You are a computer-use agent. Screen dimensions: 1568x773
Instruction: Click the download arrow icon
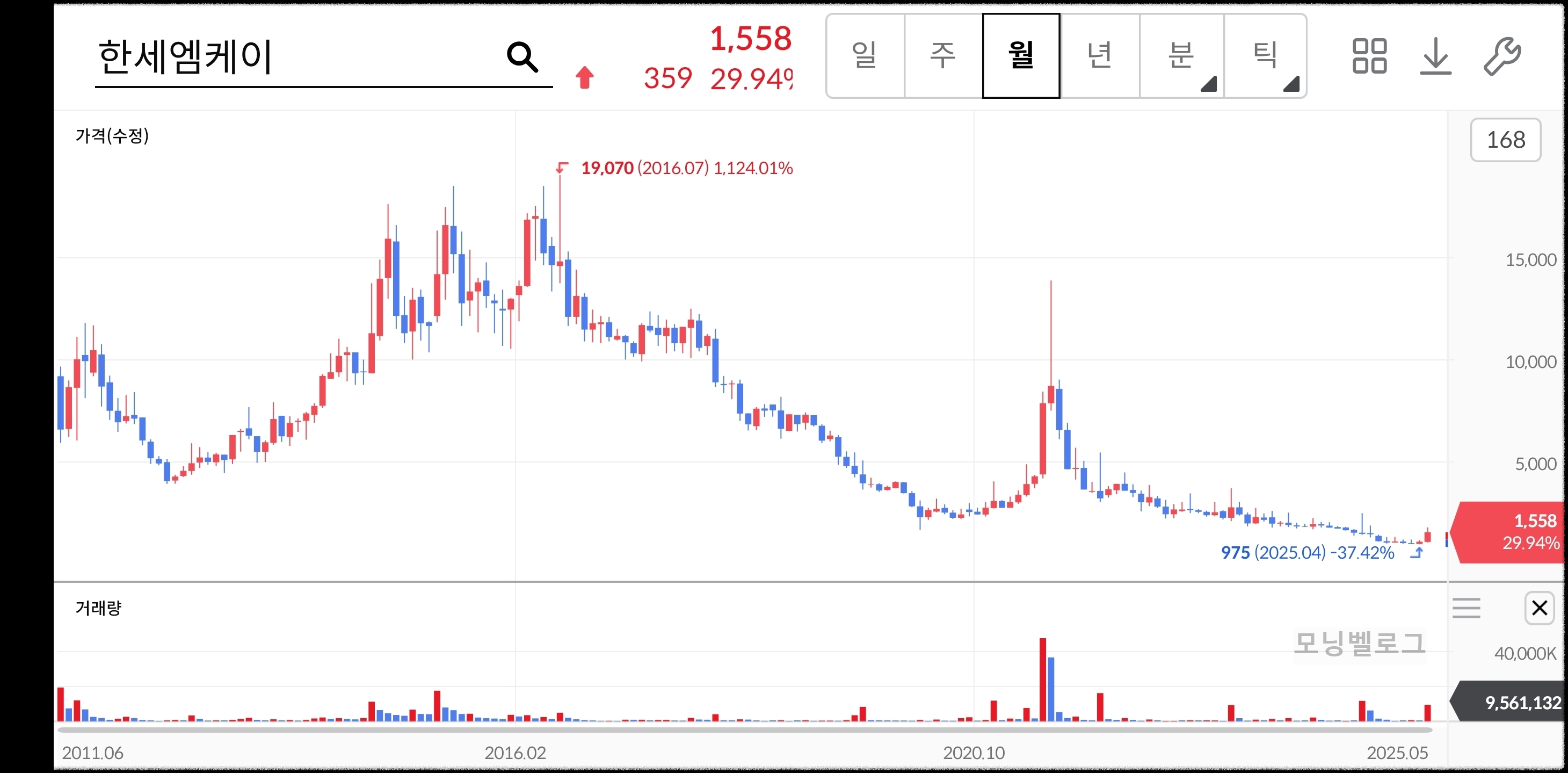(1435, 56)
